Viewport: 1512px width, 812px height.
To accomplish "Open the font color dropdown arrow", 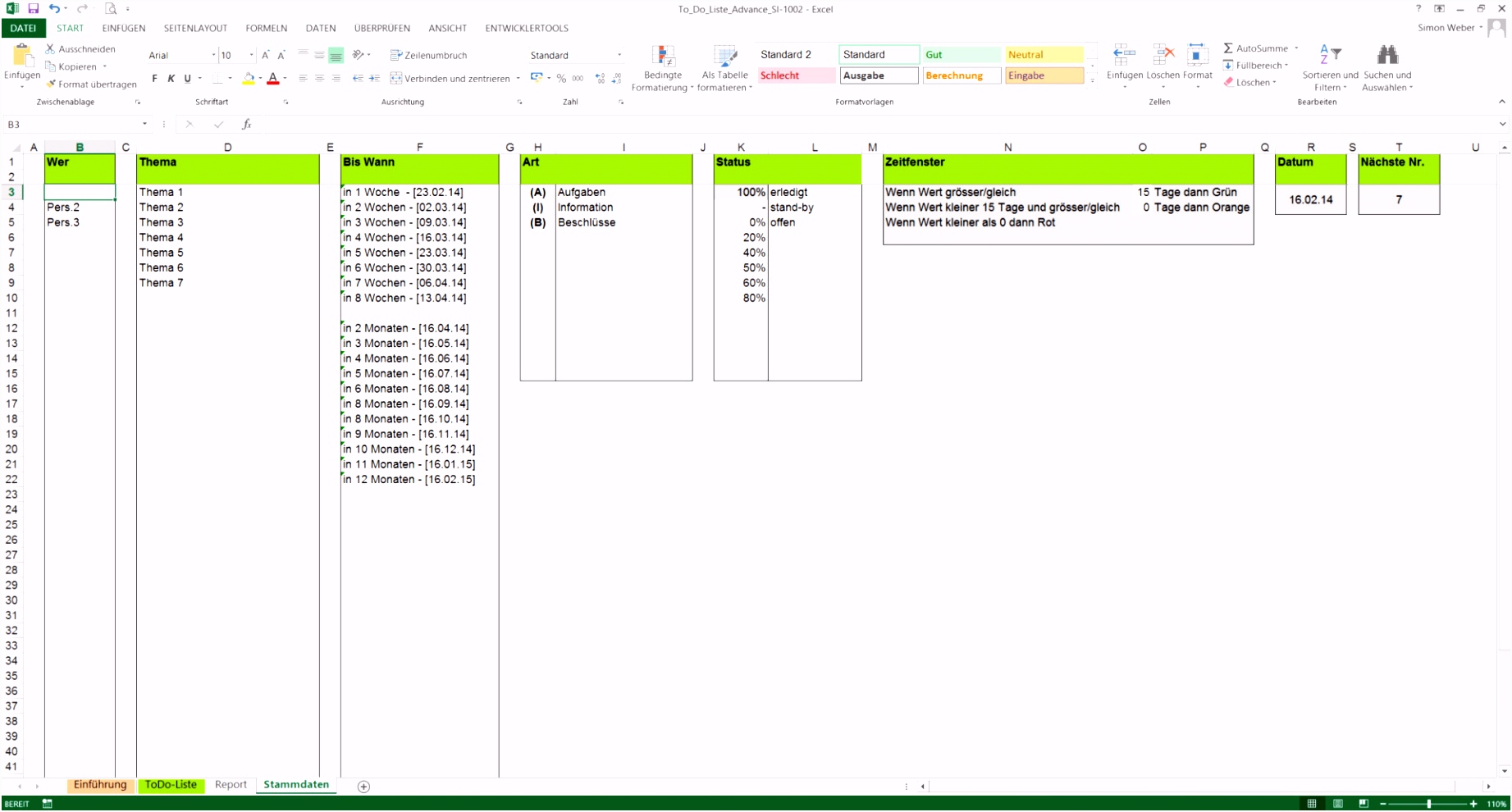I will click(x=285, y=79).
